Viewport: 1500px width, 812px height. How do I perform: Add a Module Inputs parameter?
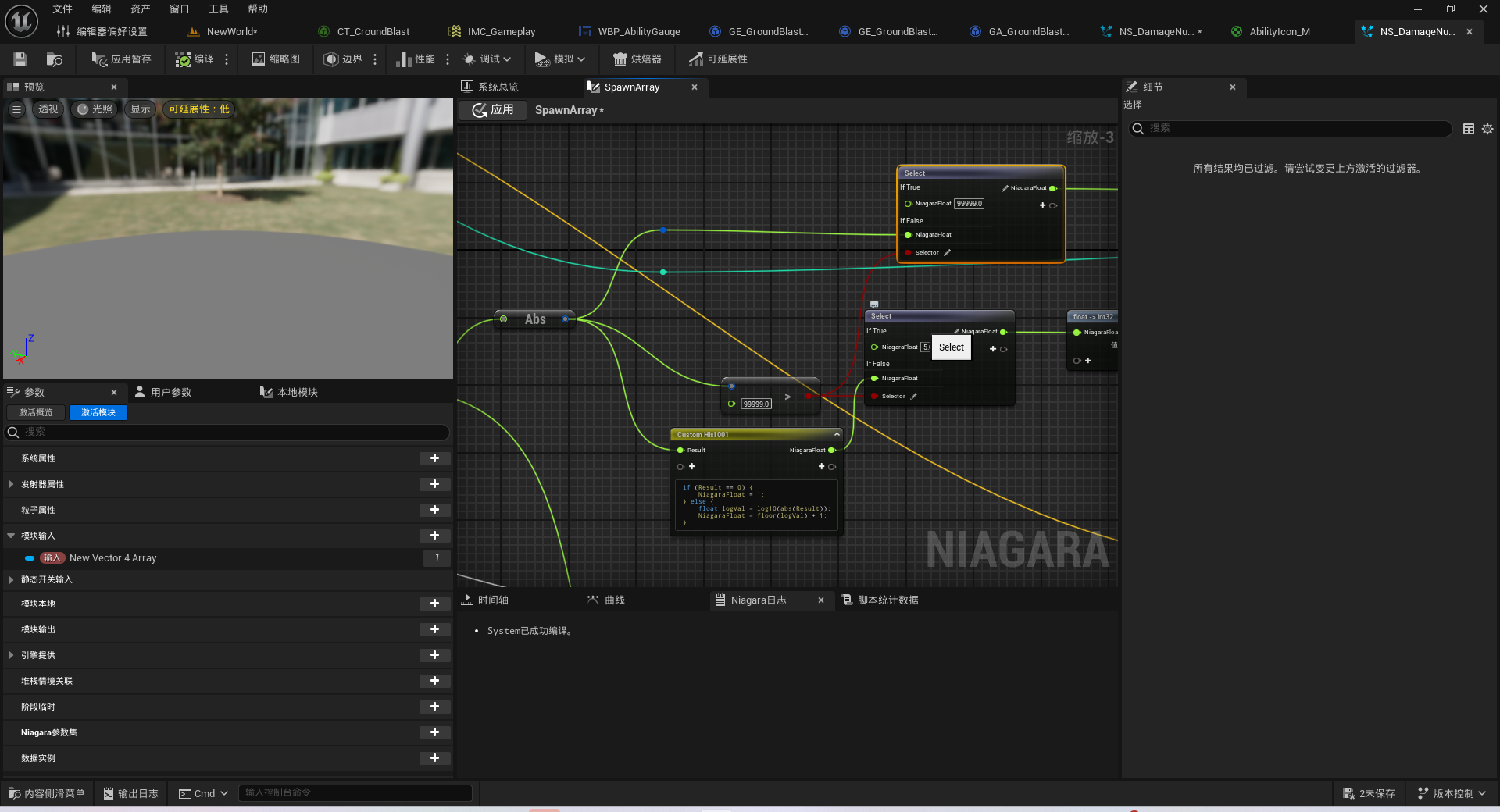[434, 536]
